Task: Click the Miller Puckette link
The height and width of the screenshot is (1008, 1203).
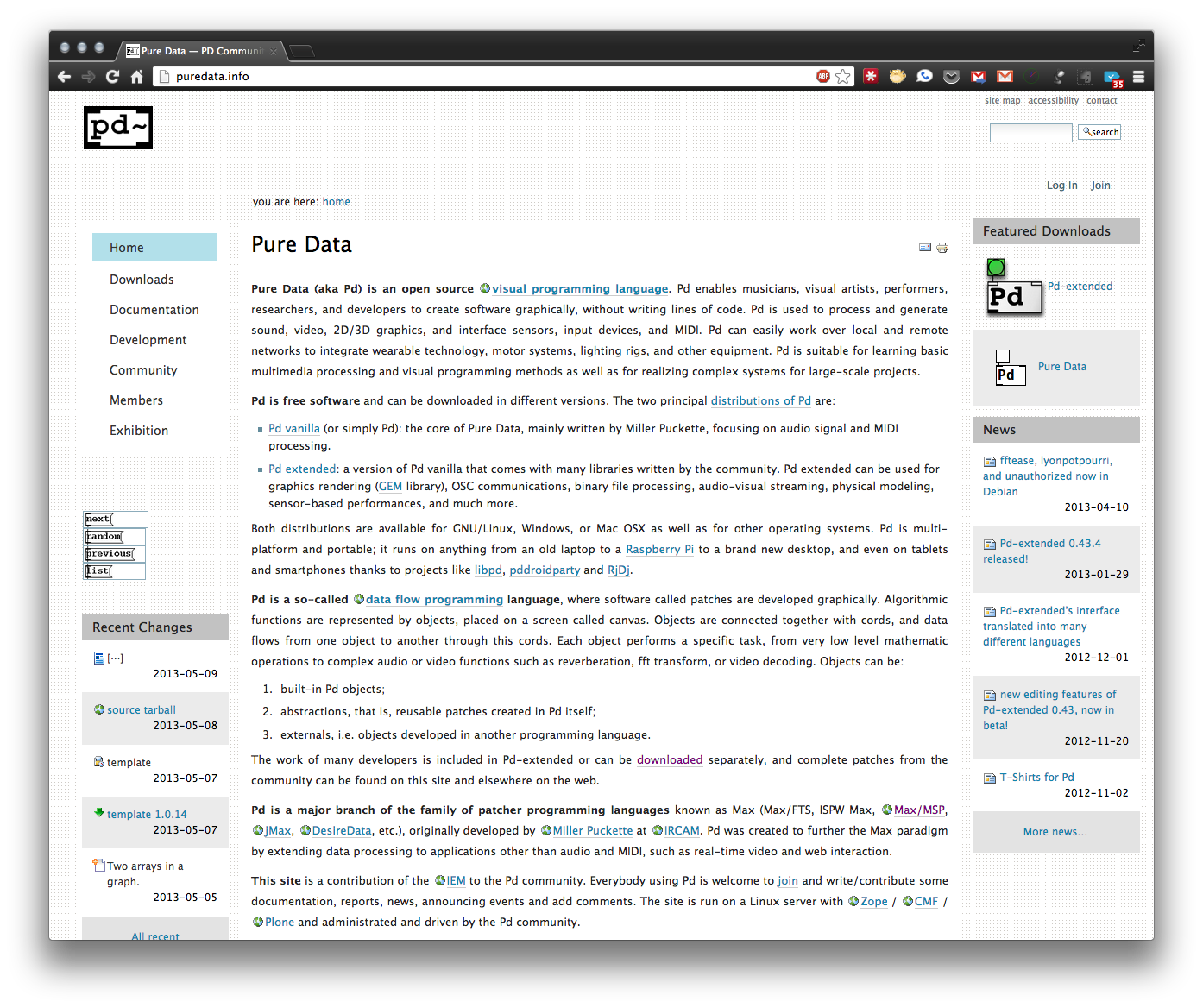Action: (593, 830)
